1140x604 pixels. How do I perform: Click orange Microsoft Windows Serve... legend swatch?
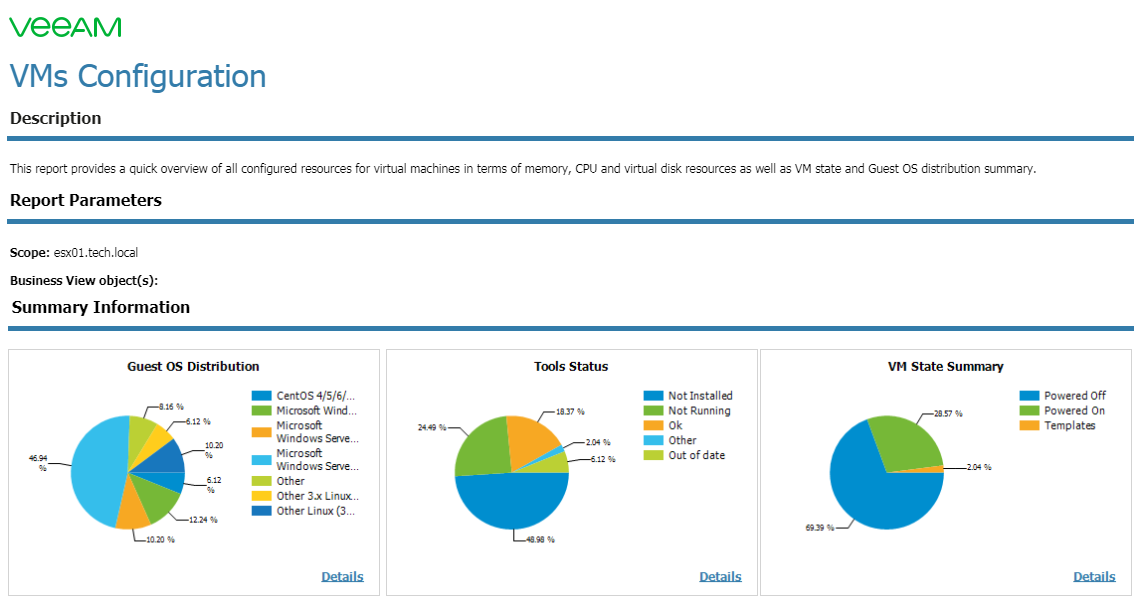pyautogui.click(x=261, y=432)
